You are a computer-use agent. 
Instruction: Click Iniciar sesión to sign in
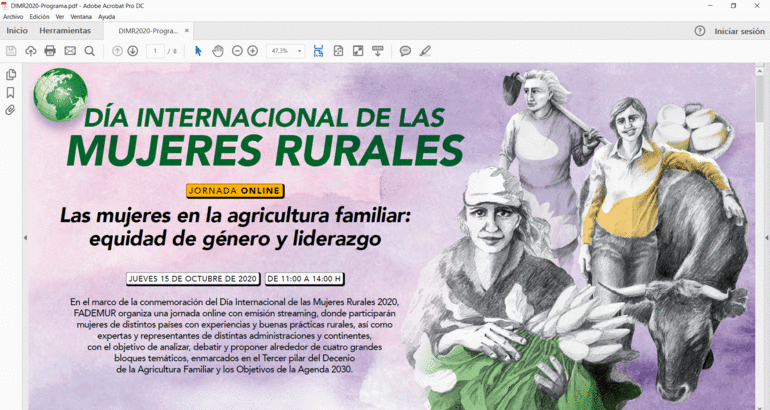(x=739, y=31)
